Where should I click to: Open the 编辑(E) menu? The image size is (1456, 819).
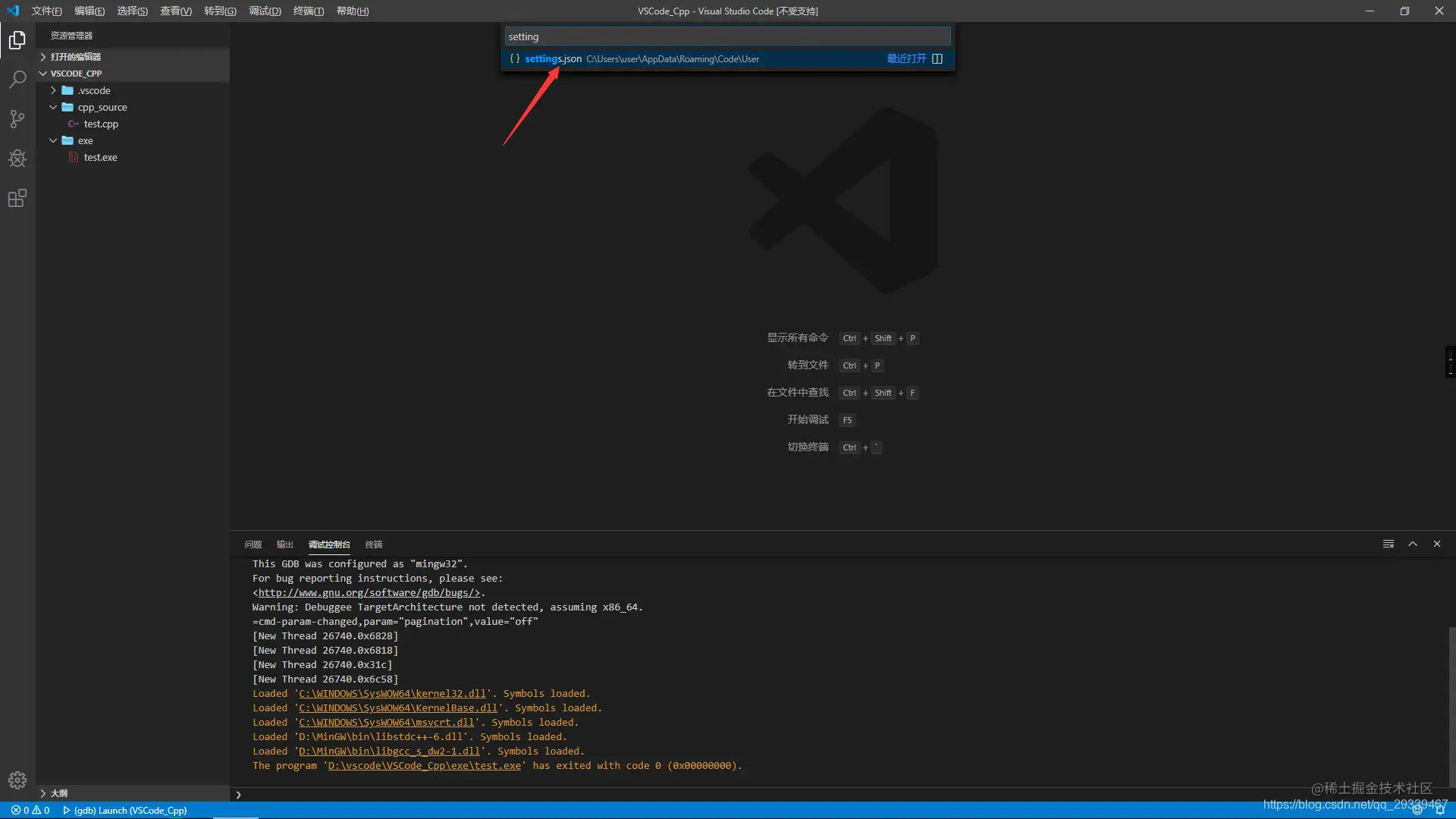tap(89, 11)
